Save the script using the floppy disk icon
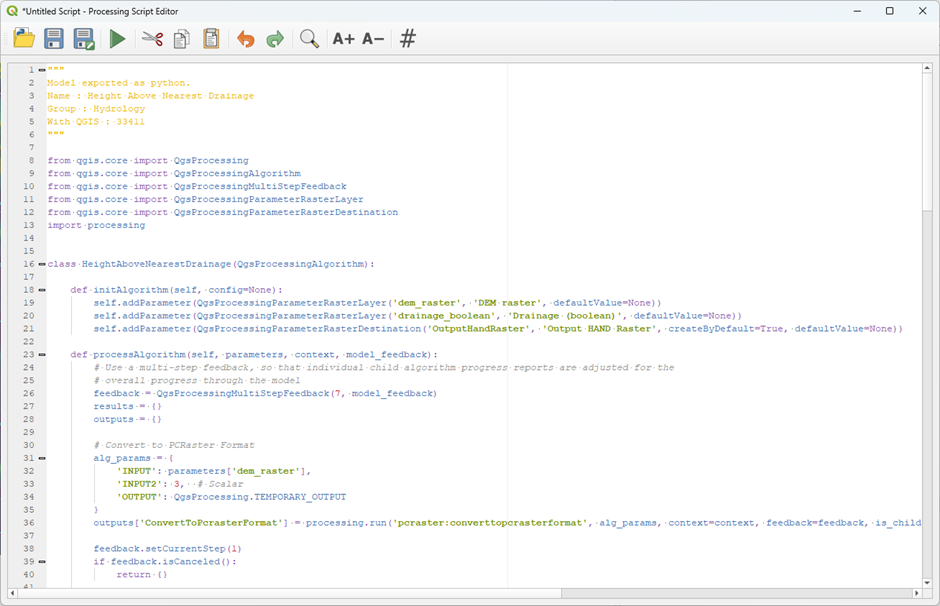940x606 pixels. click(x=54, y=39)
